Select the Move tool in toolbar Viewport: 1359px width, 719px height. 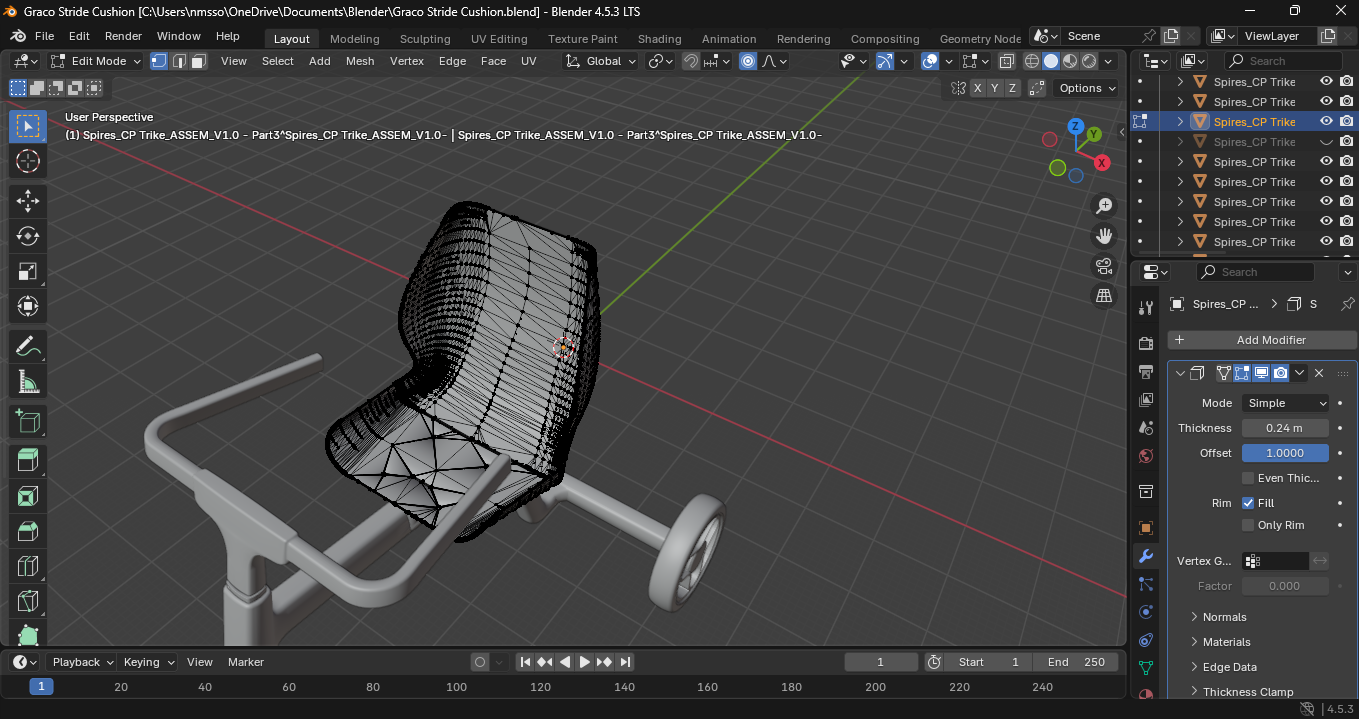[x=28, y=200]
